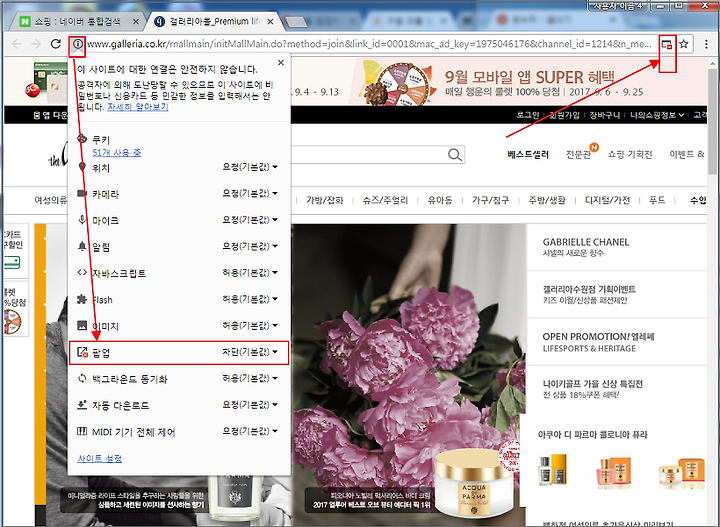Open 백그라운드 동기화 permission dropdown
This screenshot has width=720, height=527.
[250, 378]
